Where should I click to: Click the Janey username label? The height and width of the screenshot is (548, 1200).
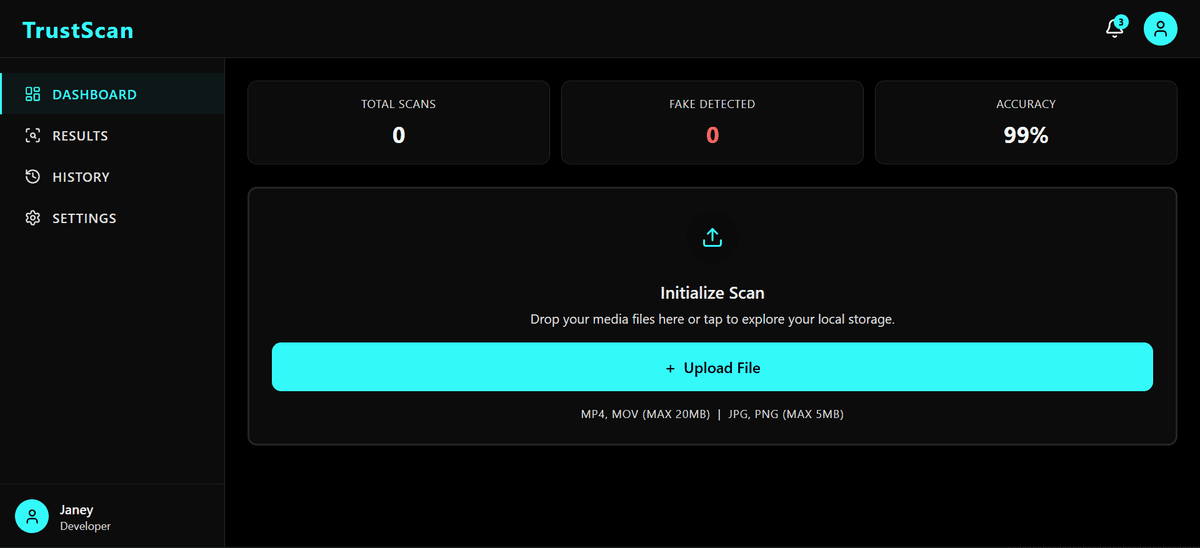pos(76,509)
